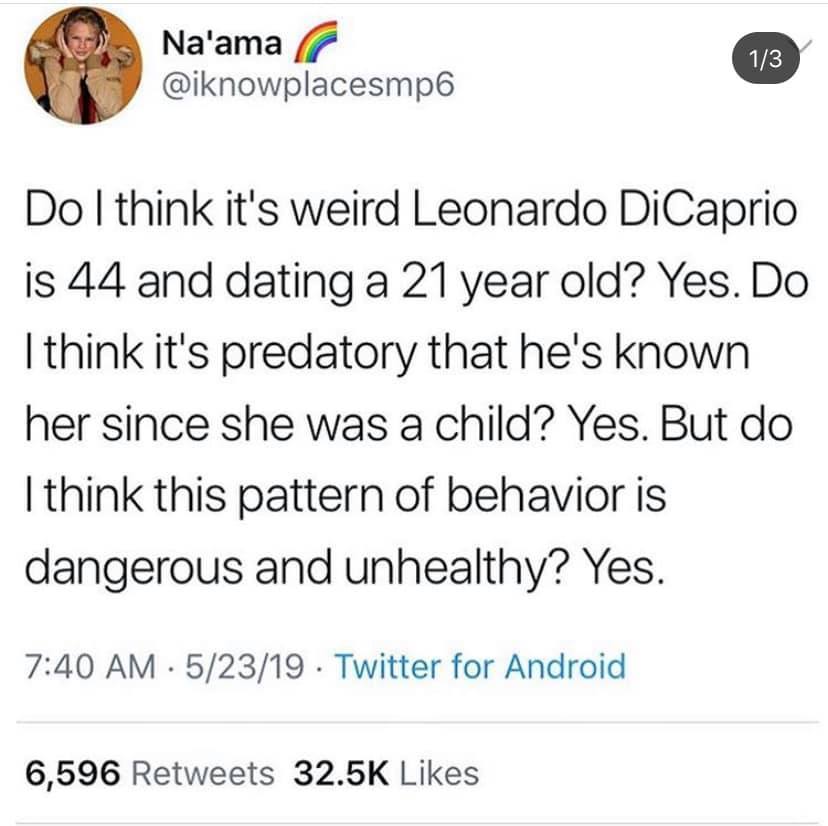Click the word predatory in tweet
828x826 pixels.
pos(318,354)
